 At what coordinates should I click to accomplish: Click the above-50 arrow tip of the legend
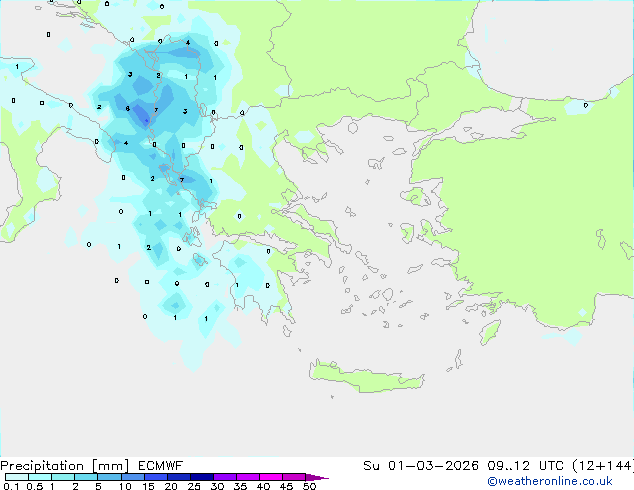(x=317, y=477)
